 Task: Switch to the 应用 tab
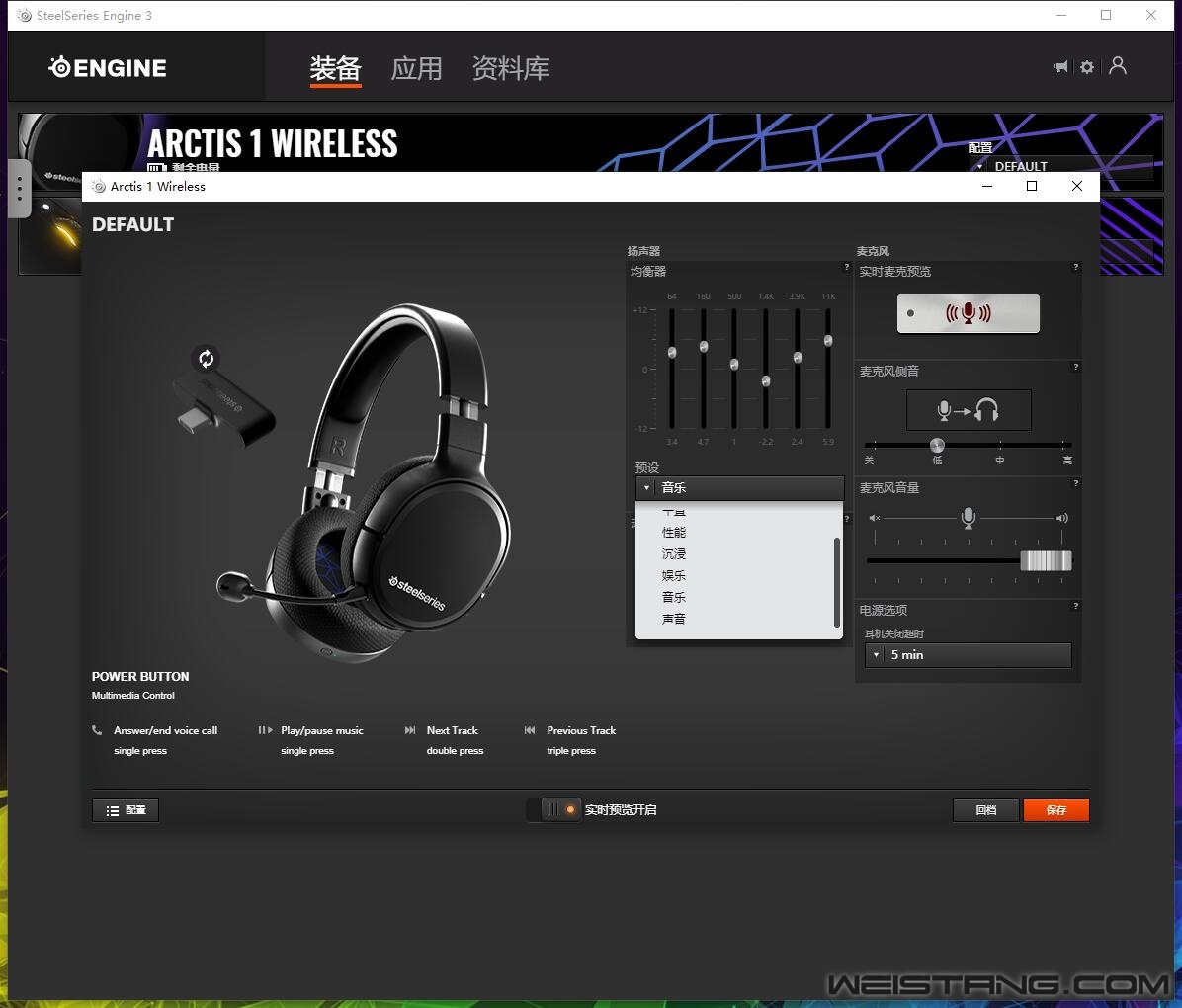click(x=416, y=68)
